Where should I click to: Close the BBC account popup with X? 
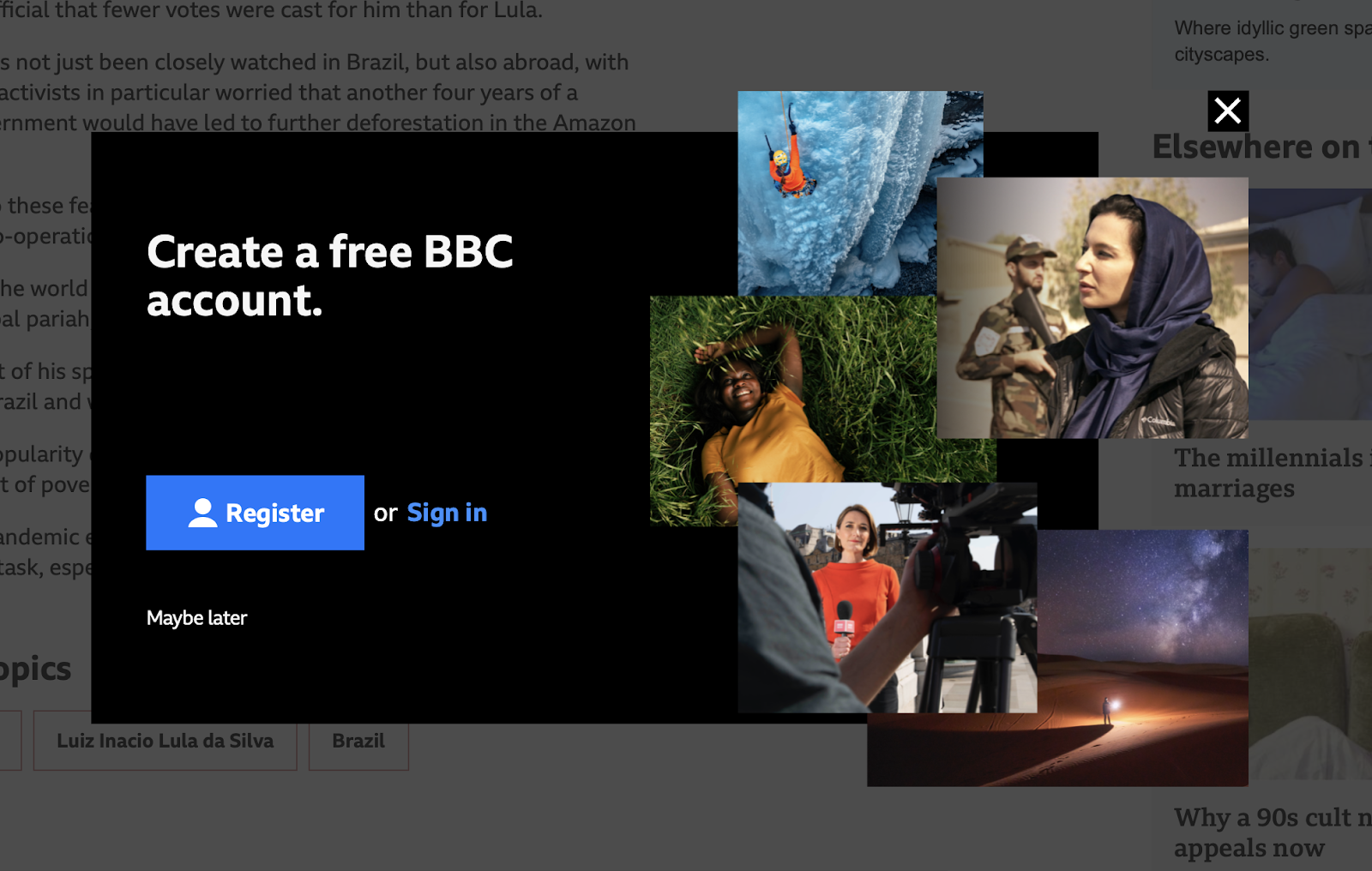(1228, 111)
